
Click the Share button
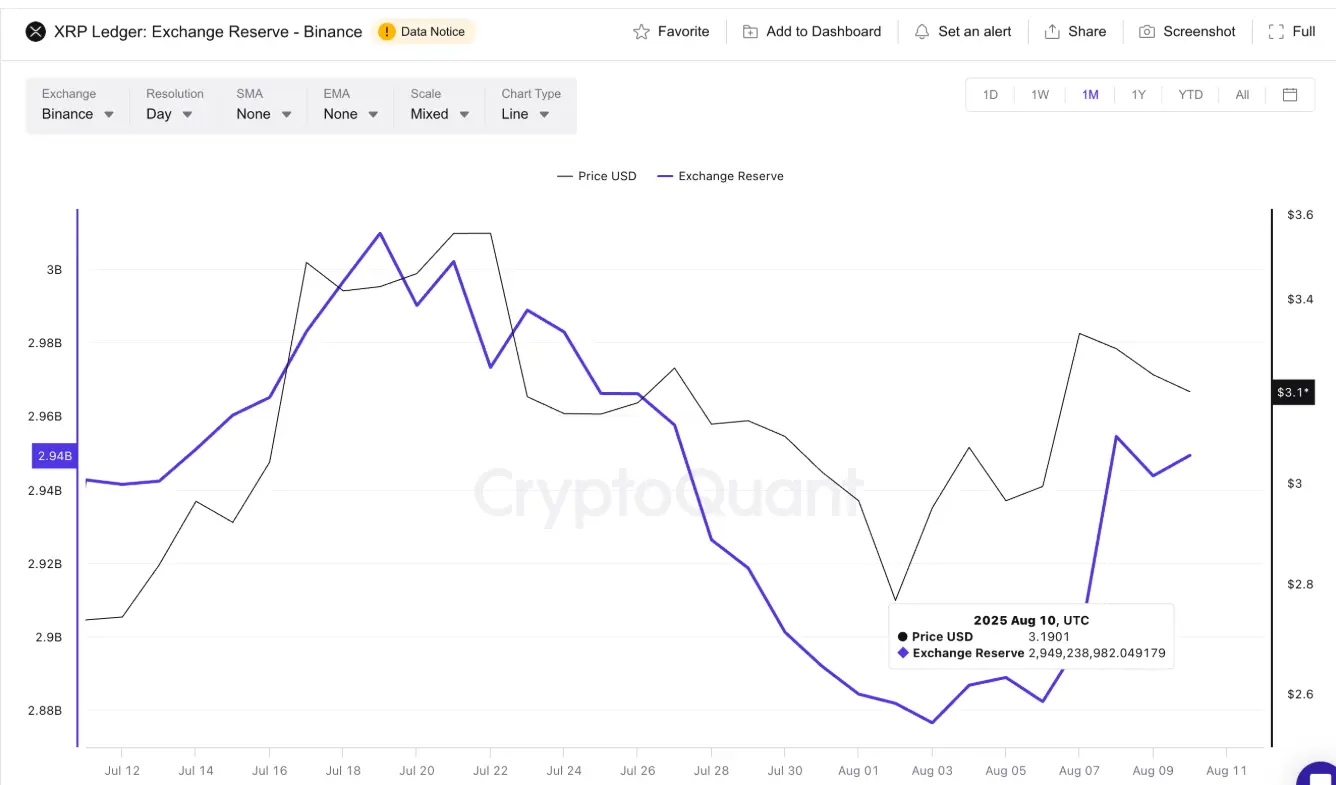click(1075, 32)
